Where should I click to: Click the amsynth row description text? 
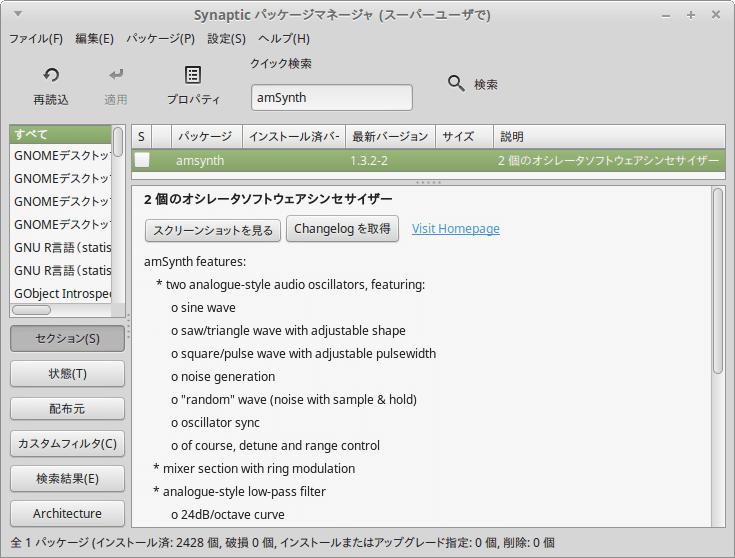pos(608,161)
